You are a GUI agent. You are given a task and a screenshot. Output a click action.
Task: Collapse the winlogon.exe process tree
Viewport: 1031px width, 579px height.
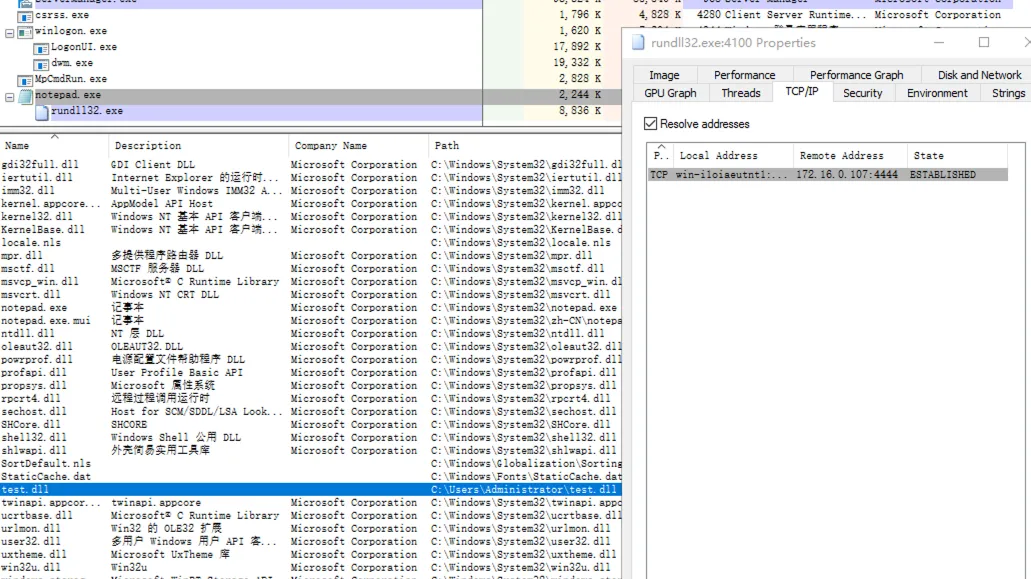pyautogui.click(x=10, y=32)
